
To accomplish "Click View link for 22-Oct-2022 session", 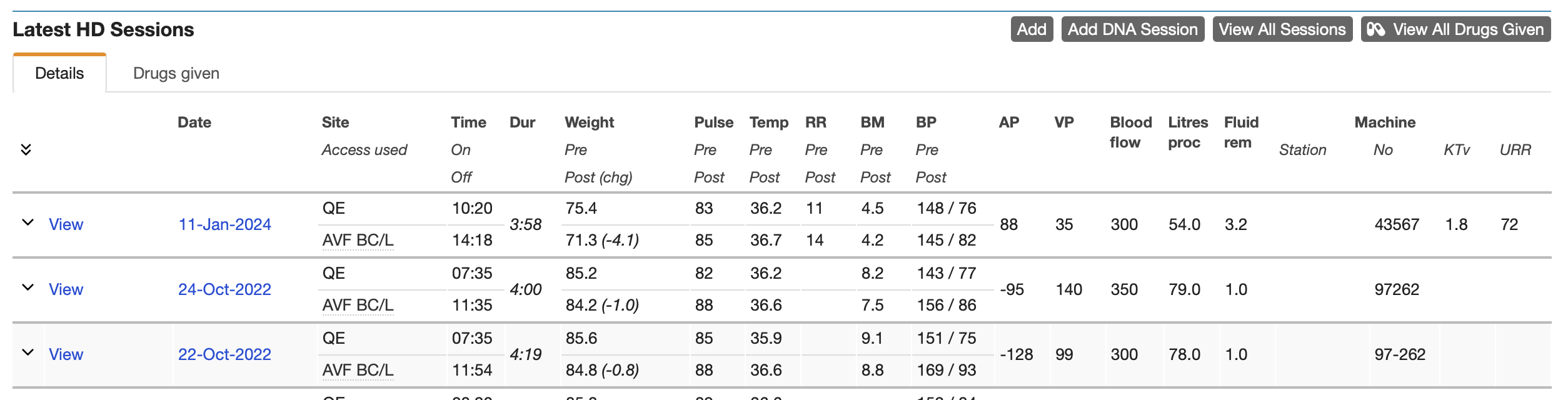I will [x=66, y=354].
